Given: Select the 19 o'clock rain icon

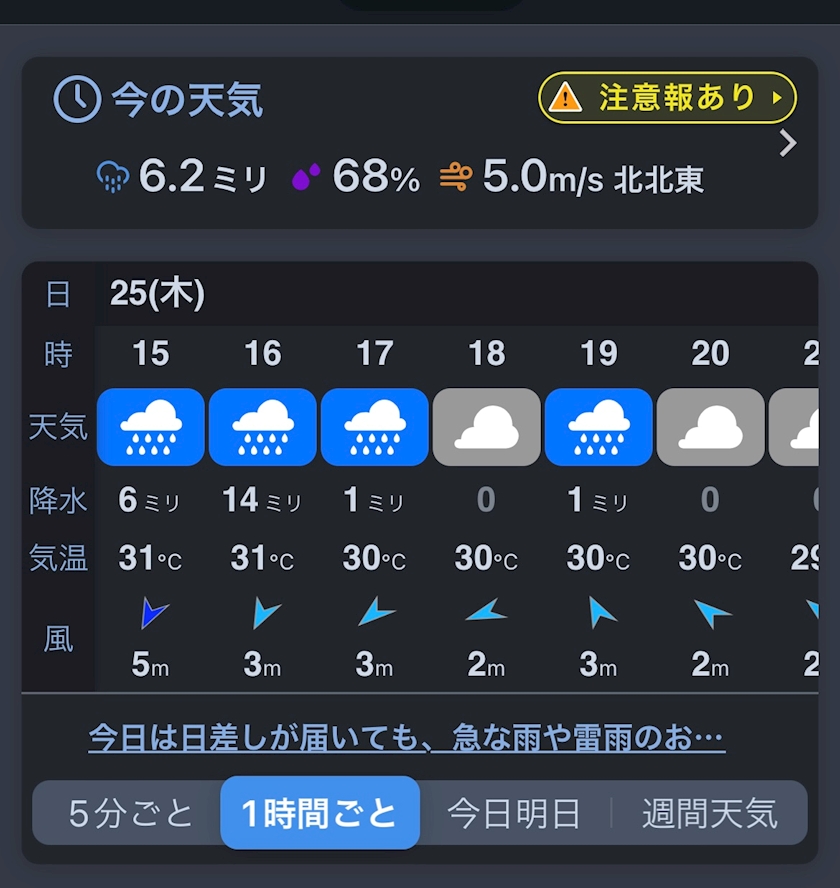Looking at the screenshot, I should (599, 427).
